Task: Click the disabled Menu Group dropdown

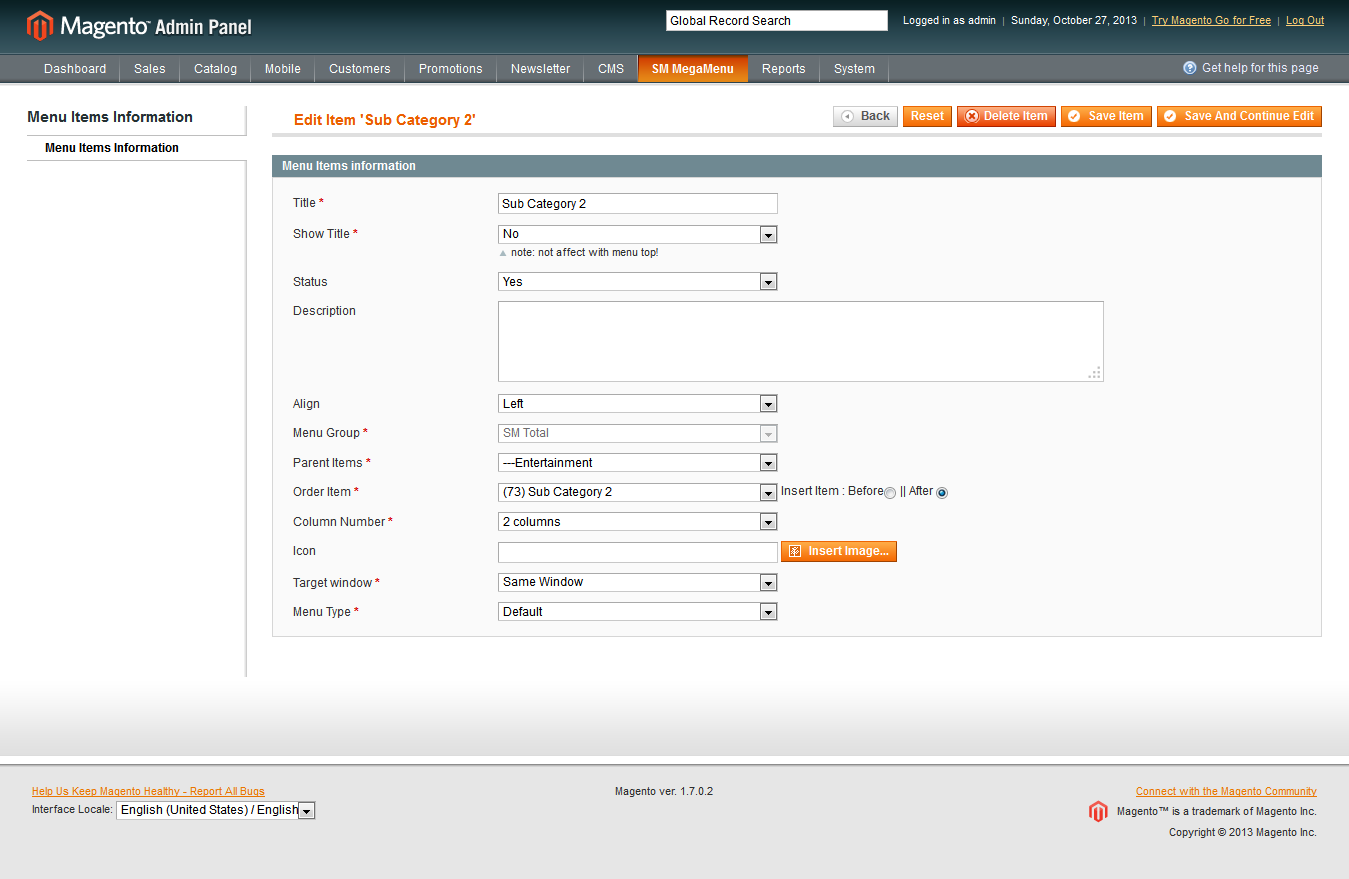Action: [x=638, y=433]
